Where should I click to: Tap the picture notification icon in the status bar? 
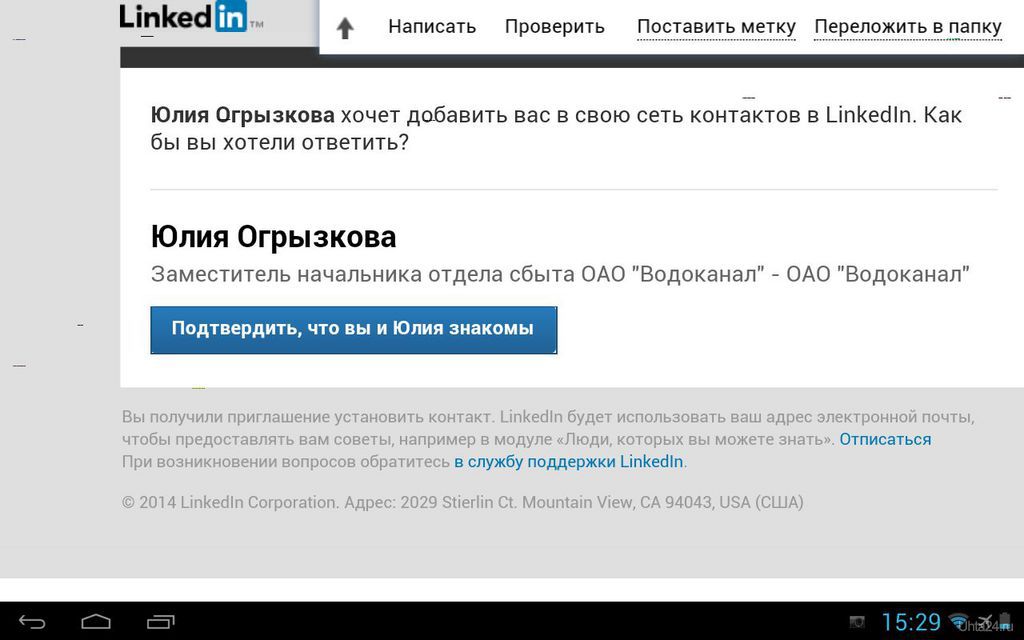point(857,622)
